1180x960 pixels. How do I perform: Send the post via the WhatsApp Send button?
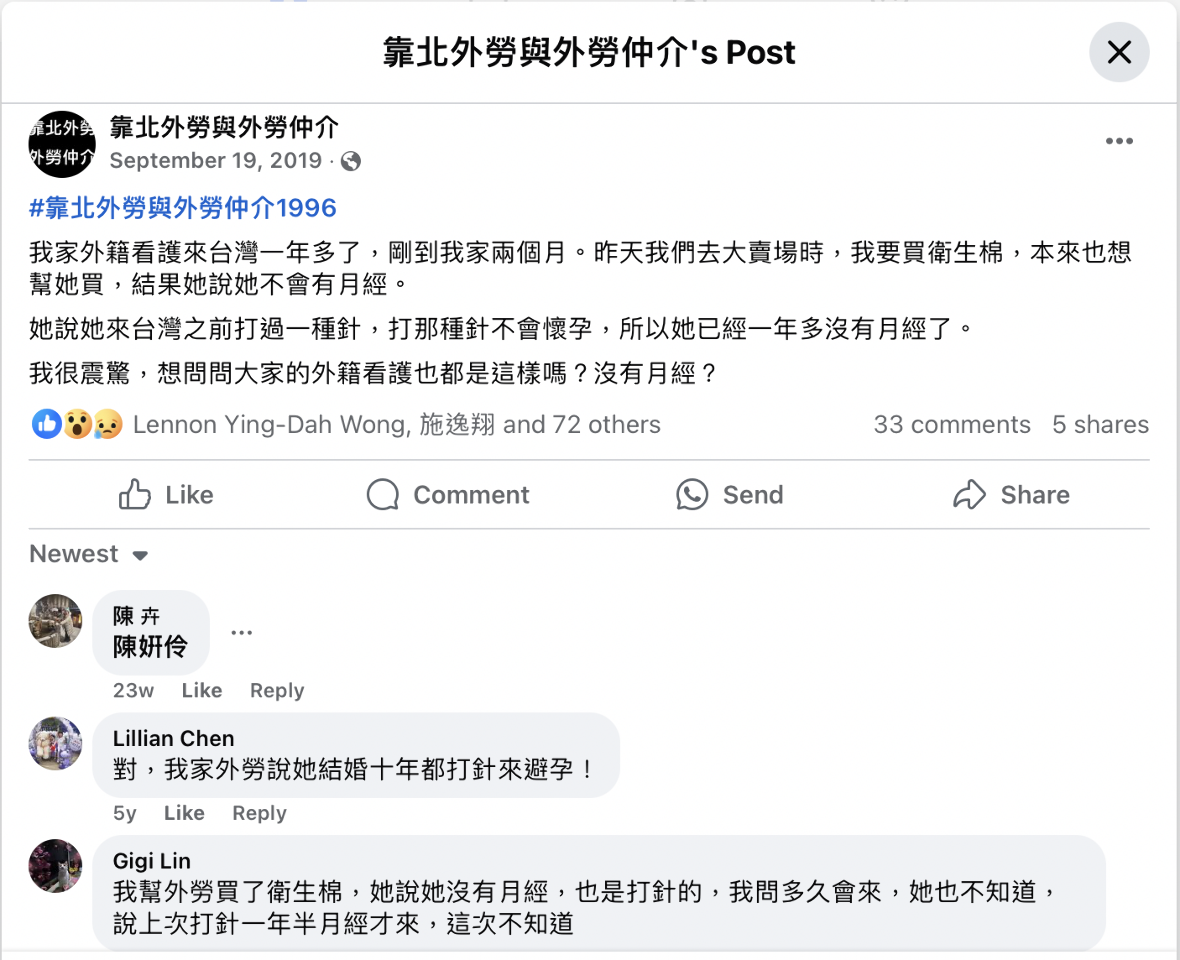(732, 495)
